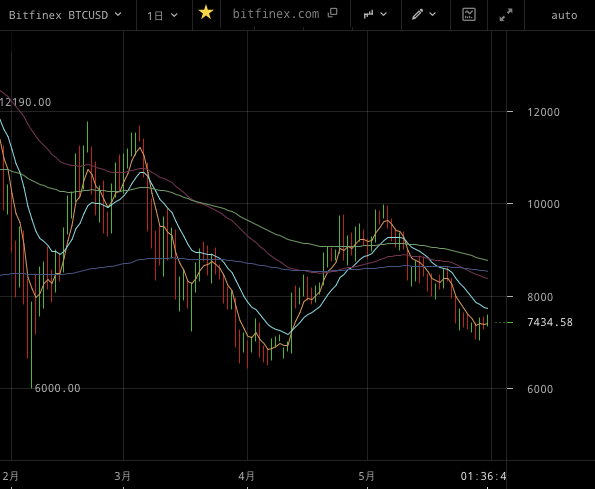Expand the Bitfinex BTCUSD symbol dropdown

click(65, 15)
